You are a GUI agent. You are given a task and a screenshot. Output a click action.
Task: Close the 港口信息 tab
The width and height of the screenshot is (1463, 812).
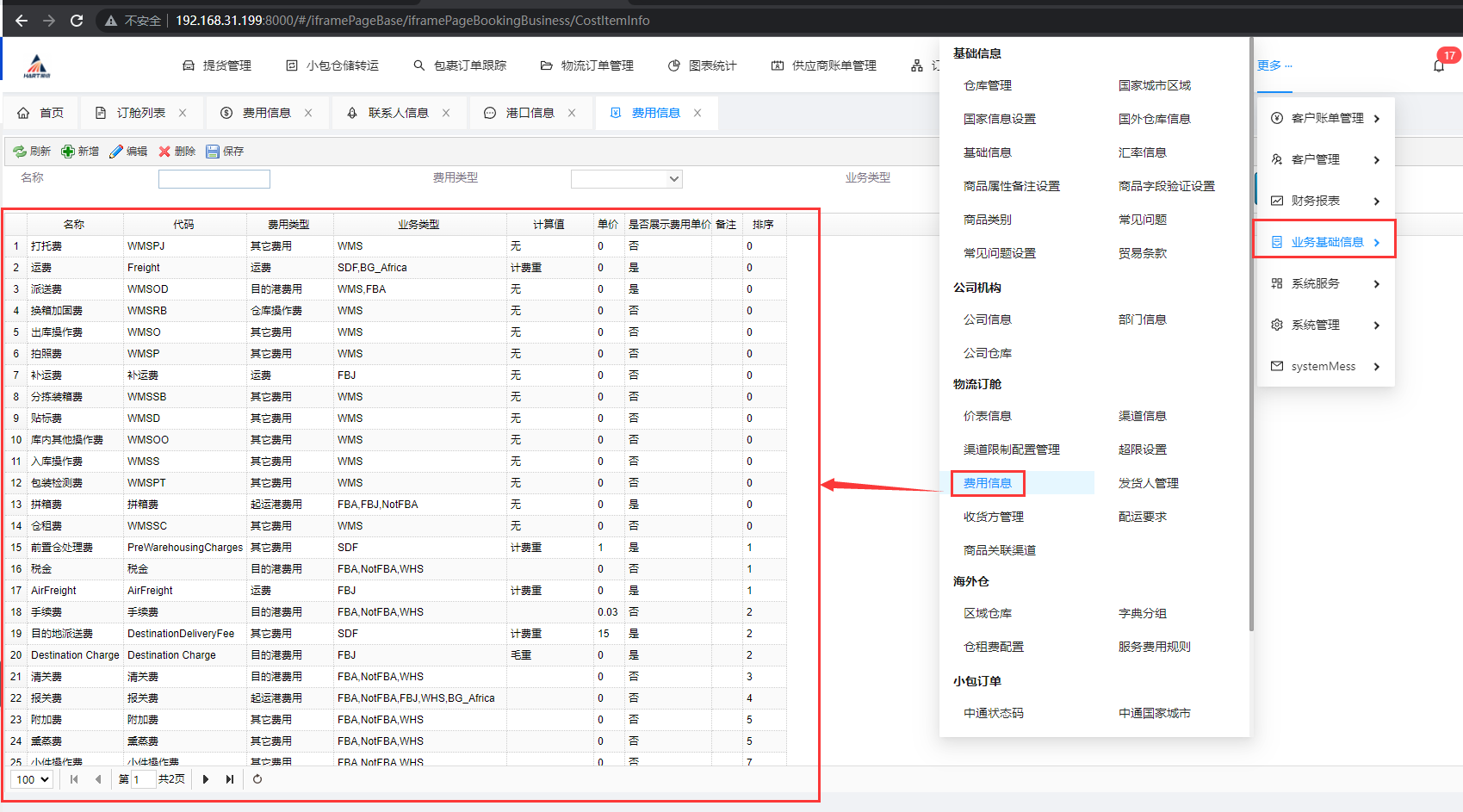pyautogui.click(x=572, y=113)
